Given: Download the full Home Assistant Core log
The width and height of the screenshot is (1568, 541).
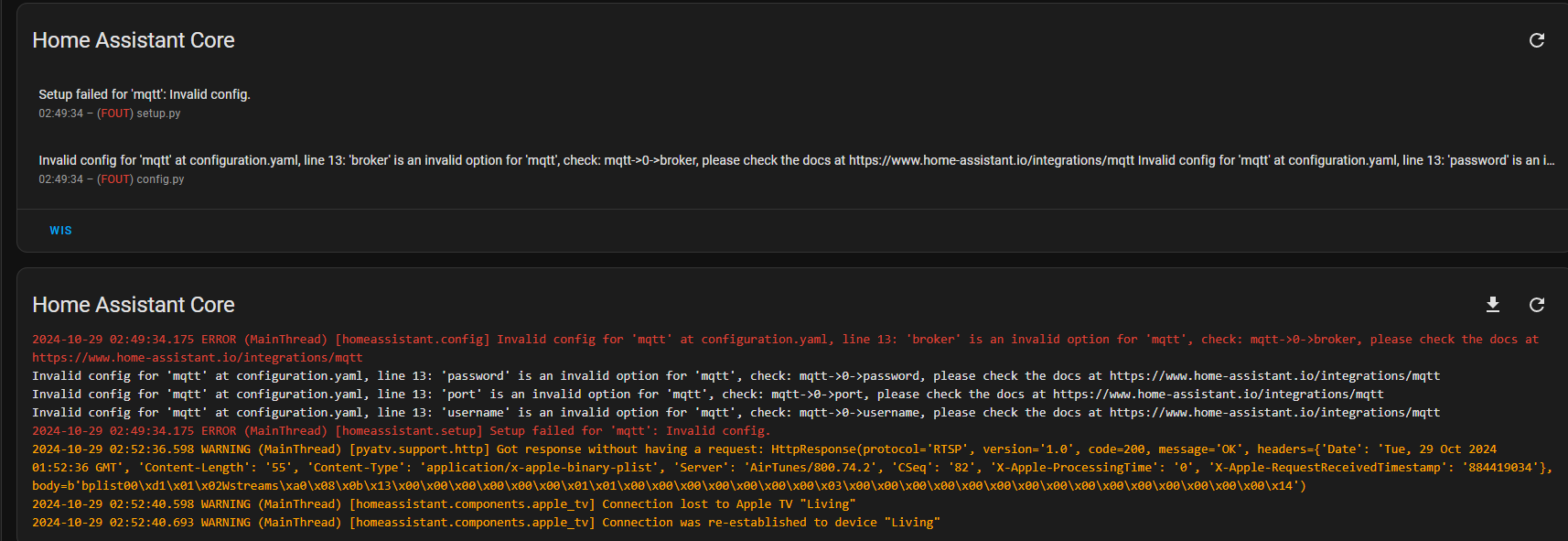Looking at the screenshot, I should [x=1493, y=305].
